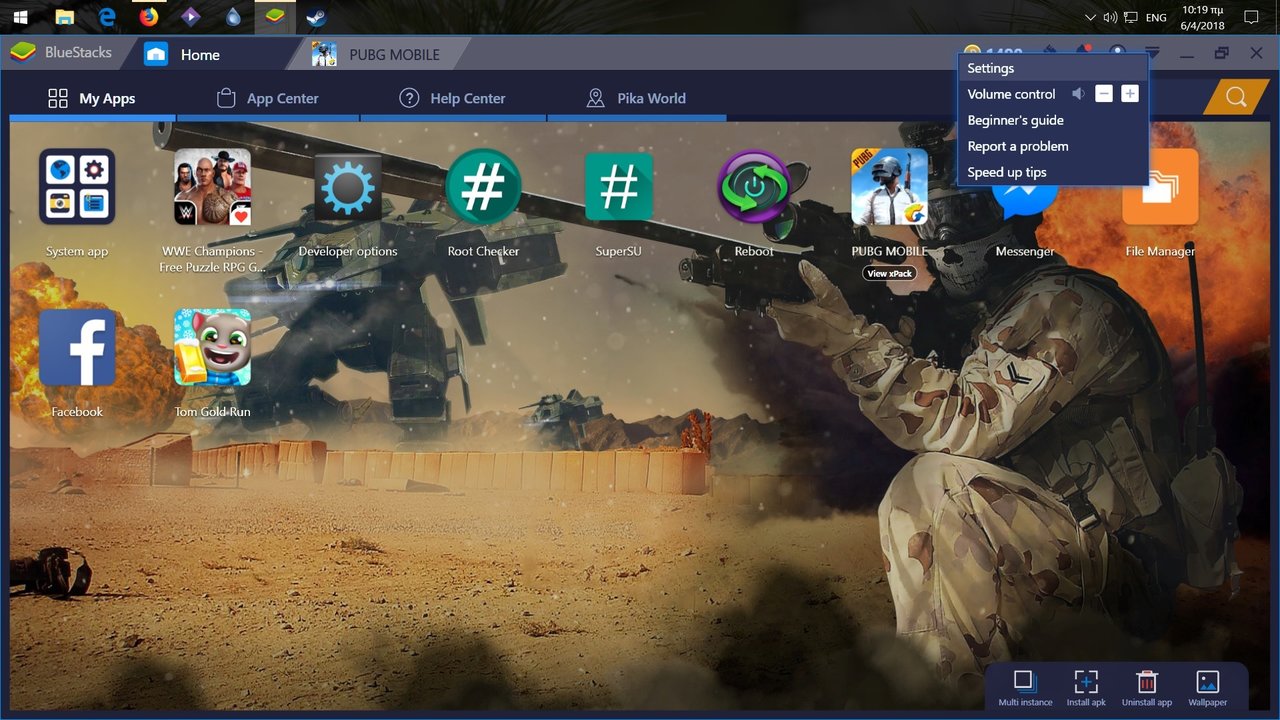Launch Root Checker app

click(483, 187)
